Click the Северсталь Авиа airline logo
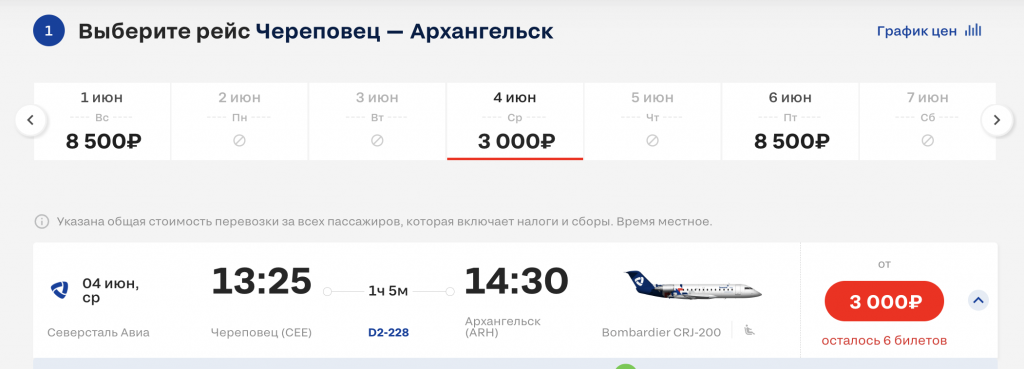Image resolution: width=1024 pixels, height=369 pixels. pyautogui.click(x=60, y=289)
